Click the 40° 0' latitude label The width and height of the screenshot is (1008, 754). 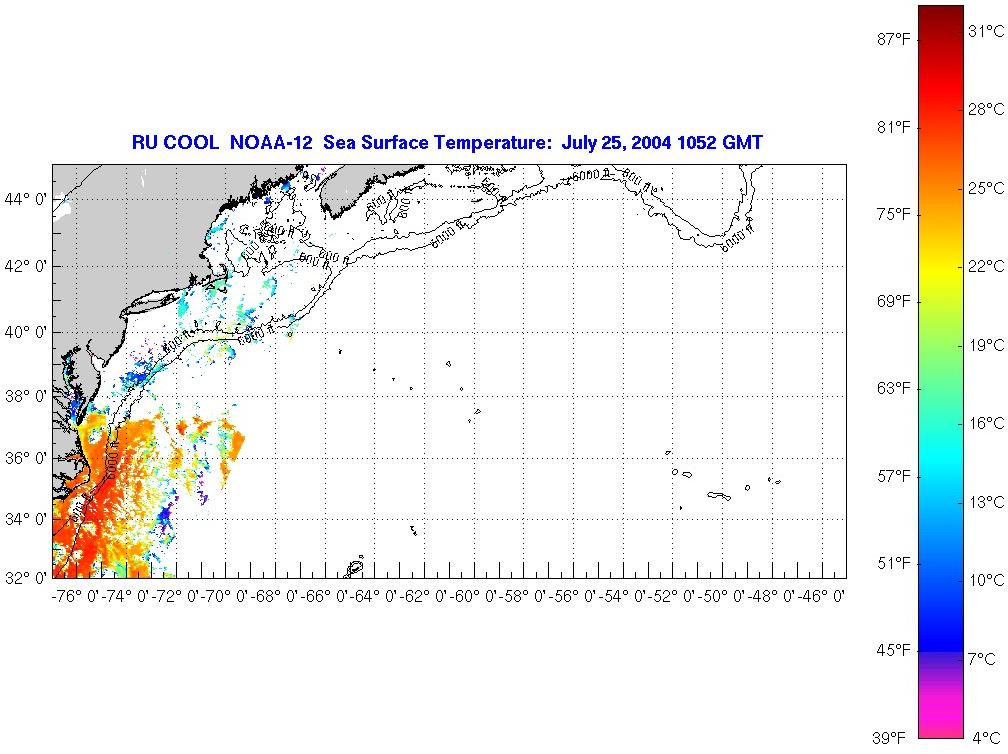tap(25, 332)
